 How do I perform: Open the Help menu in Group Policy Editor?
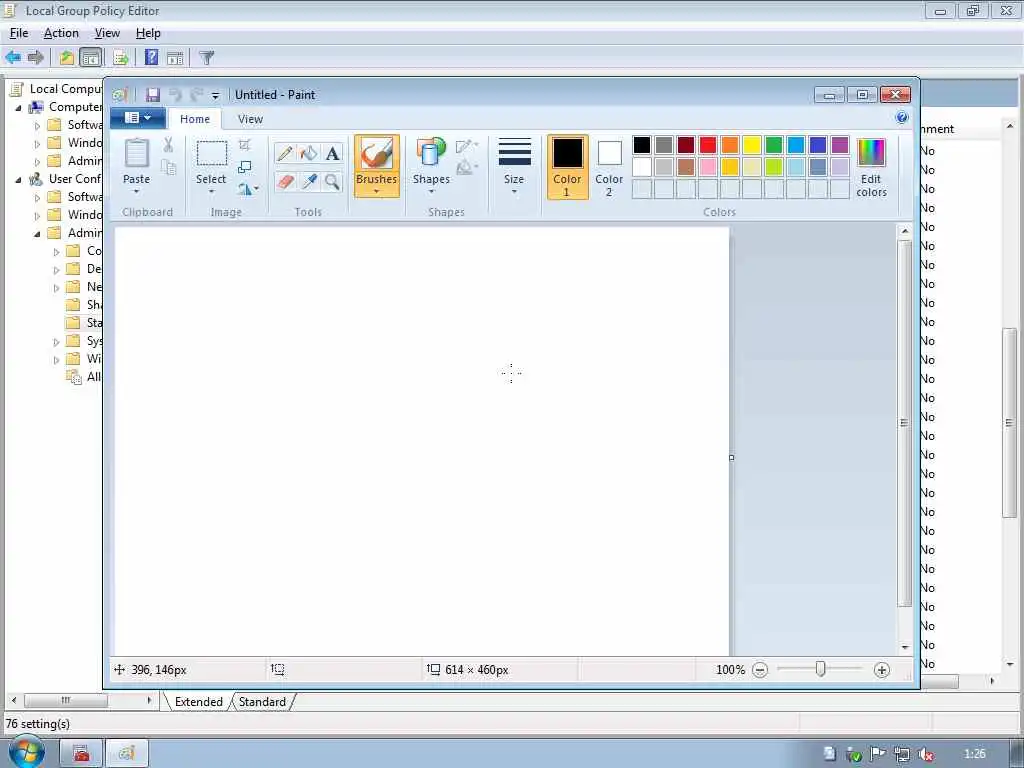[x=148, y=33]
